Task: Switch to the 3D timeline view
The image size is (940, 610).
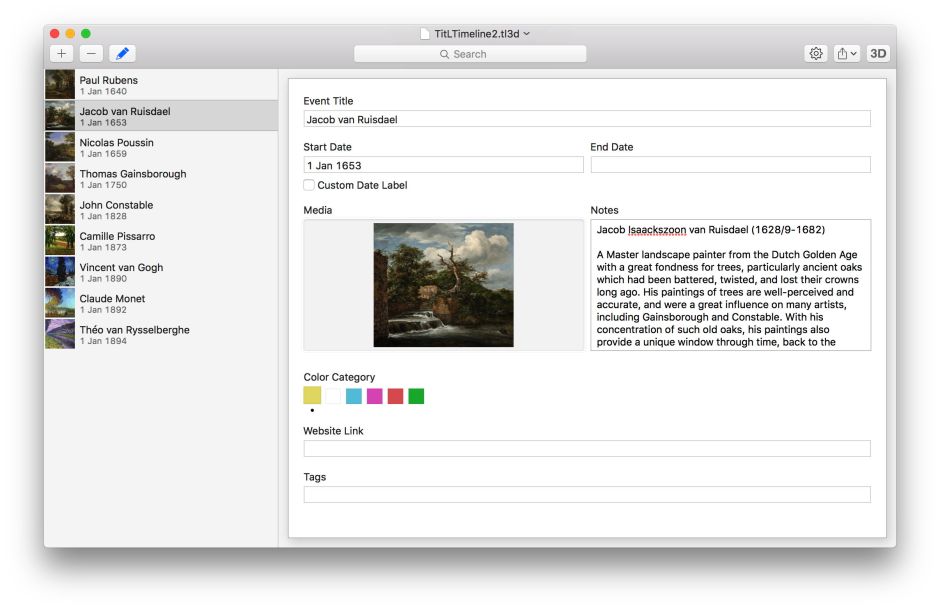Action: pos(878,54)
